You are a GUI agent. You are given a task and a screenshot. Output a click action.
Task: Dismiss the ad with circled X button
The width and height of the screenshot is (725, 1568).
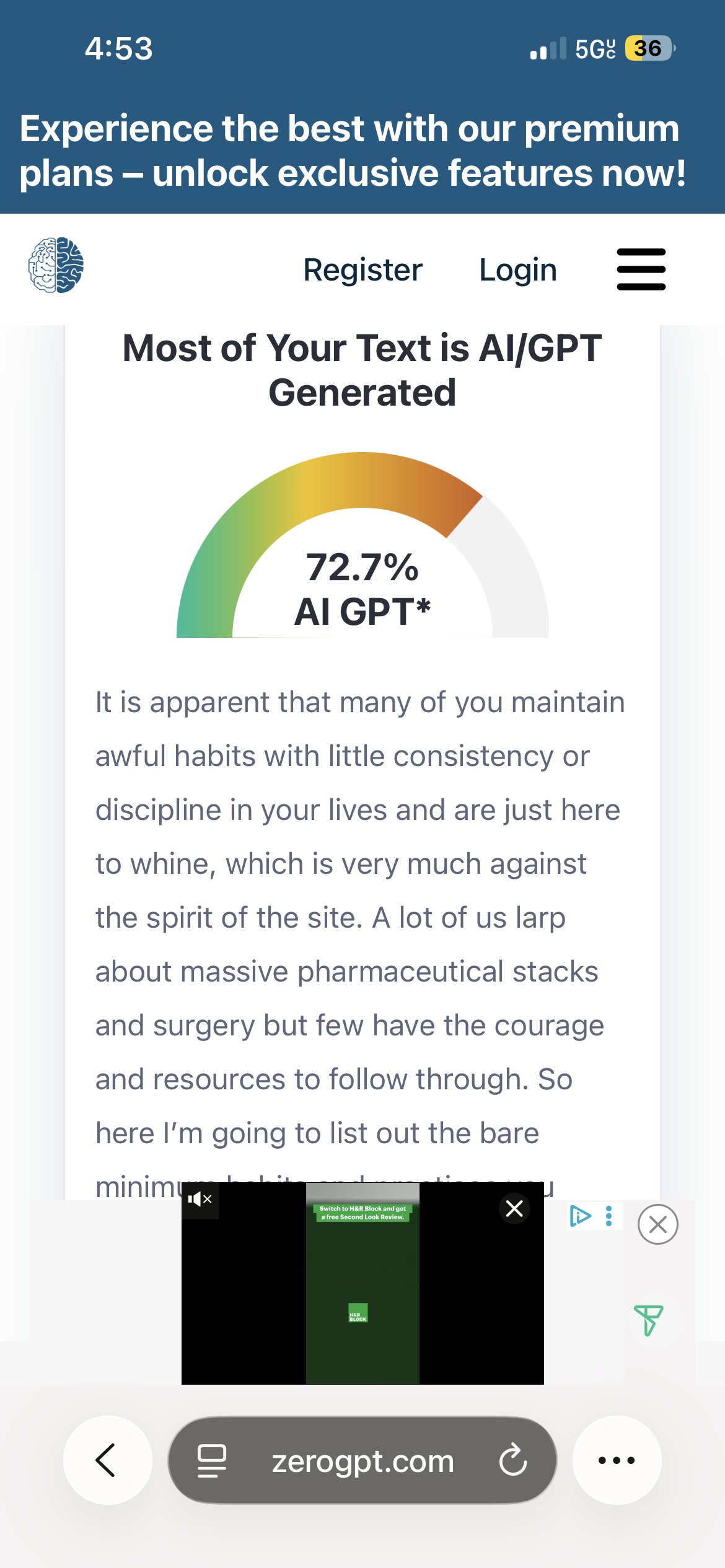657,1224
